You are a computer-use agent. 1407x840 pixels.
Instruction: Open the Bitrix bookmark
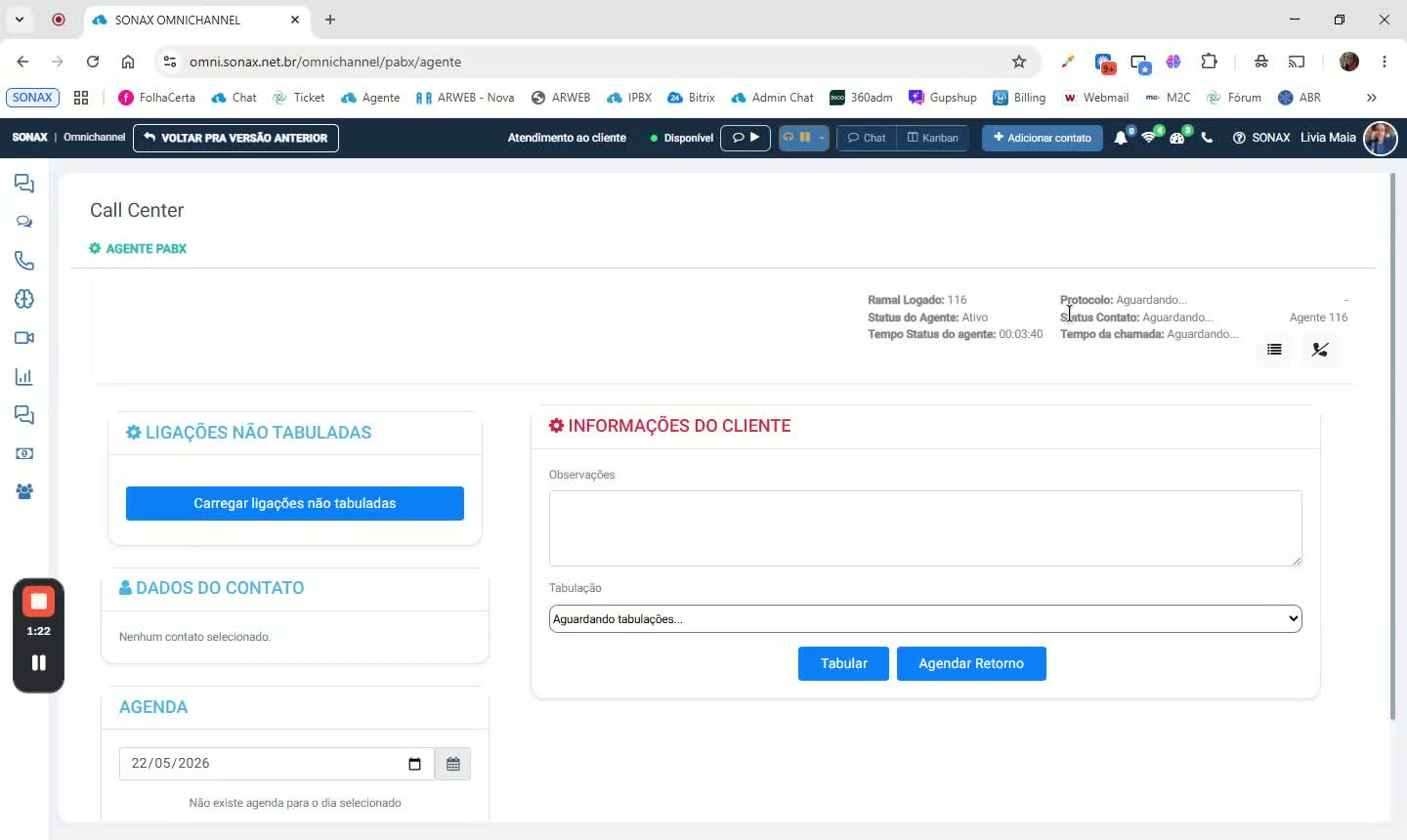click(691, 98)
